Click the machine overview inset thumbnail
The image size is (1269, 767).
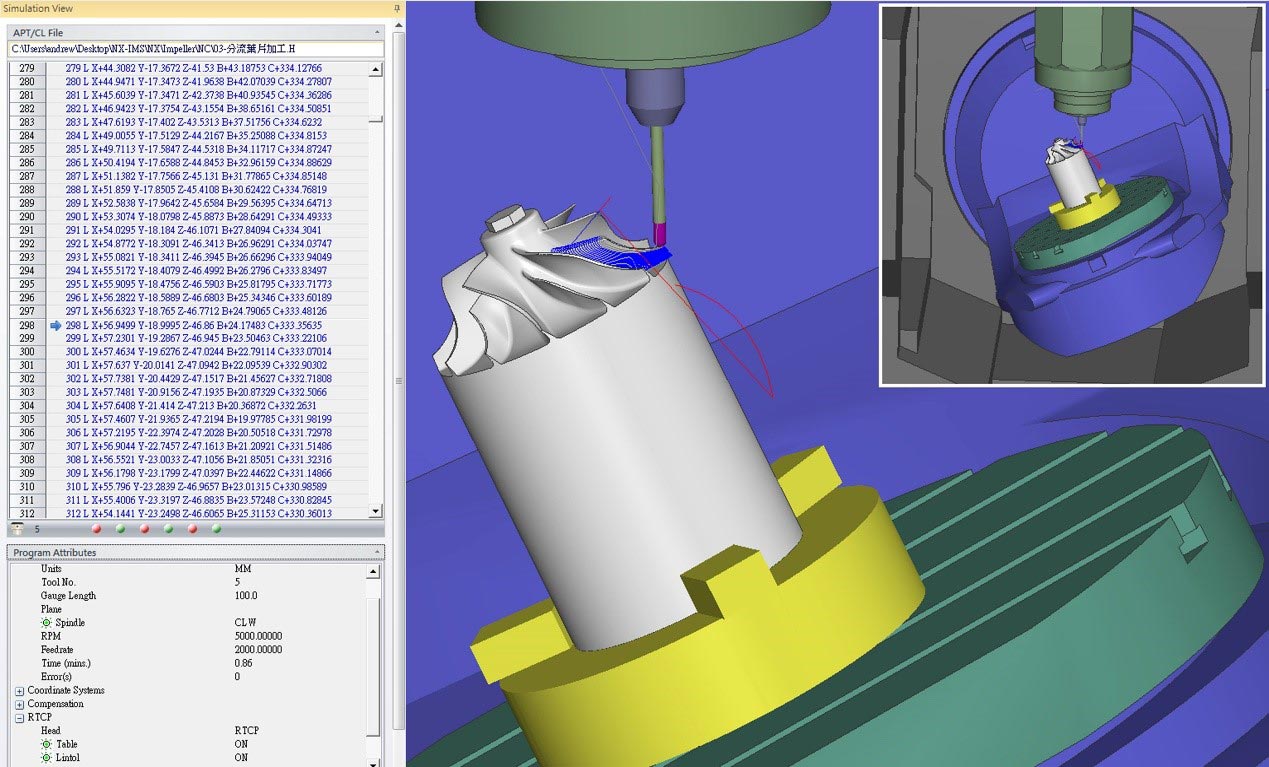(1072, 195)
